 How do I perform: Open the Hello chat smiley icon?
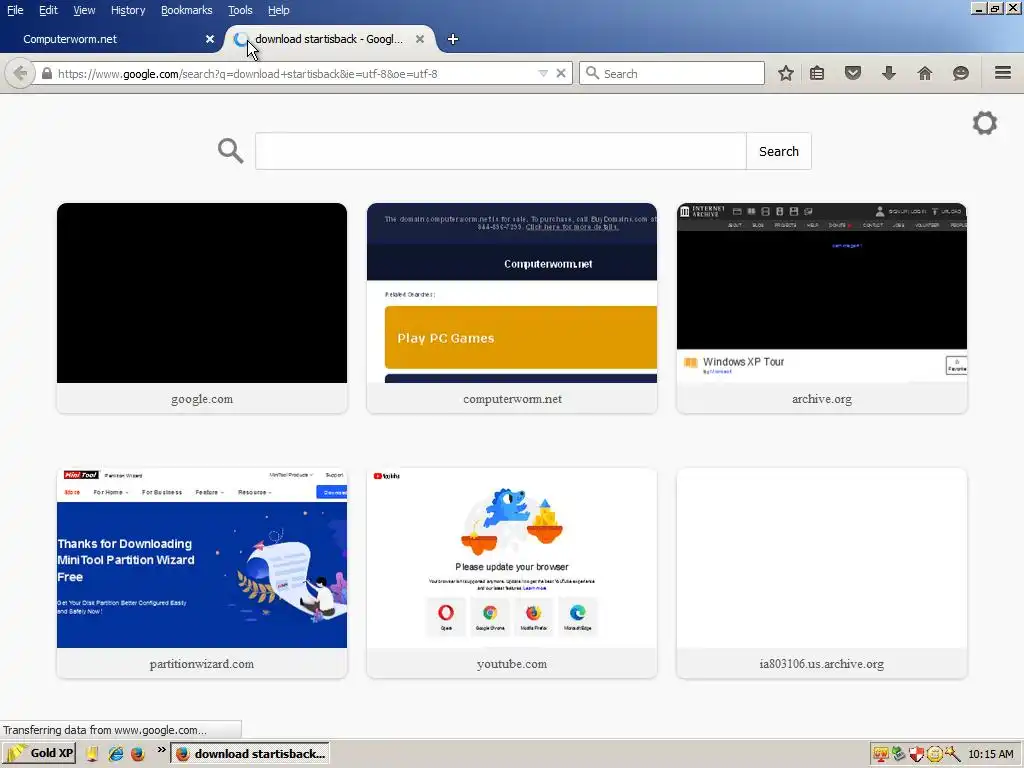[x=961, y=73]
